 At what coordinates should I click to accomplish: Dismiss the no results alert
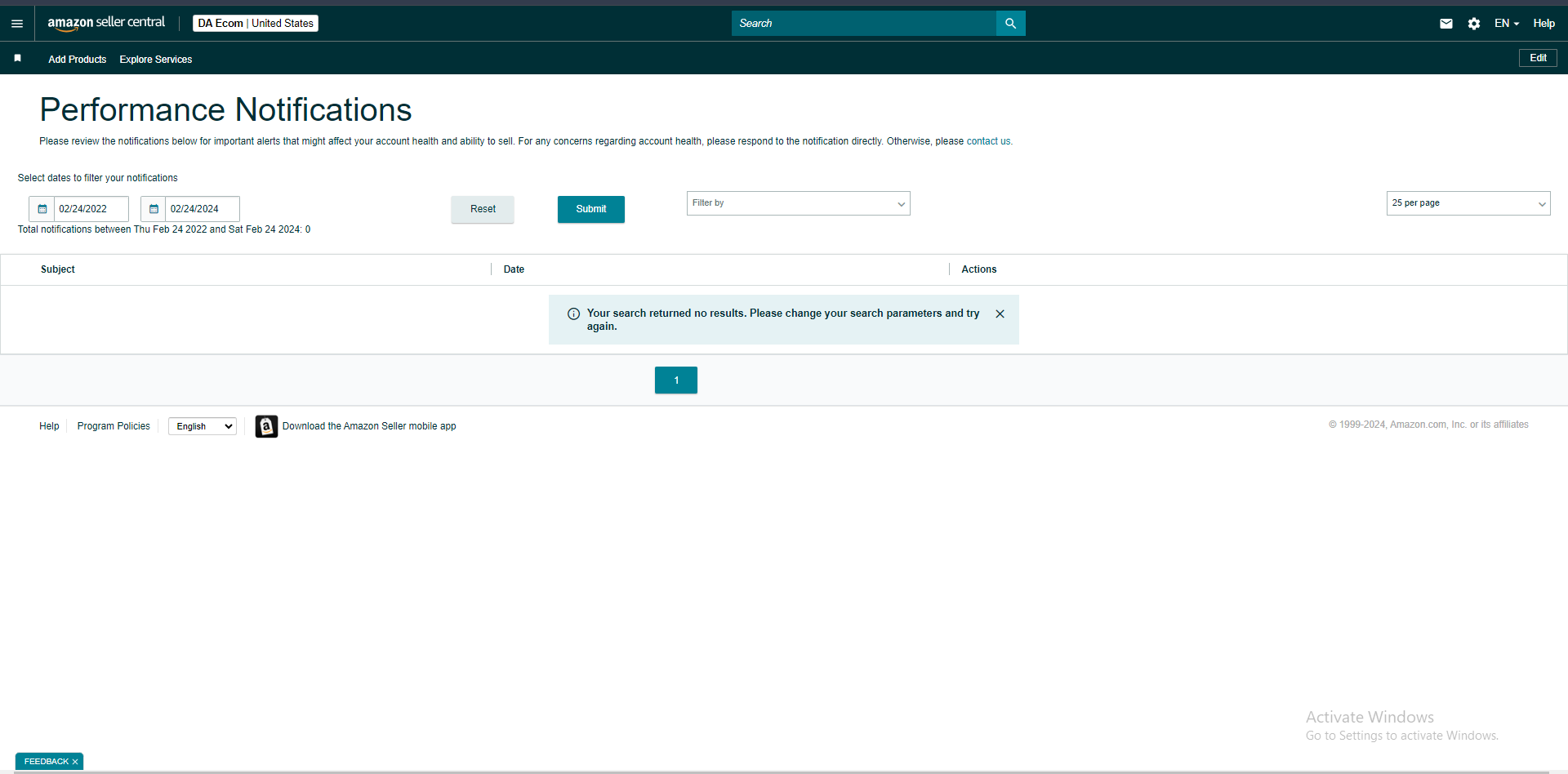point(1000,314)
